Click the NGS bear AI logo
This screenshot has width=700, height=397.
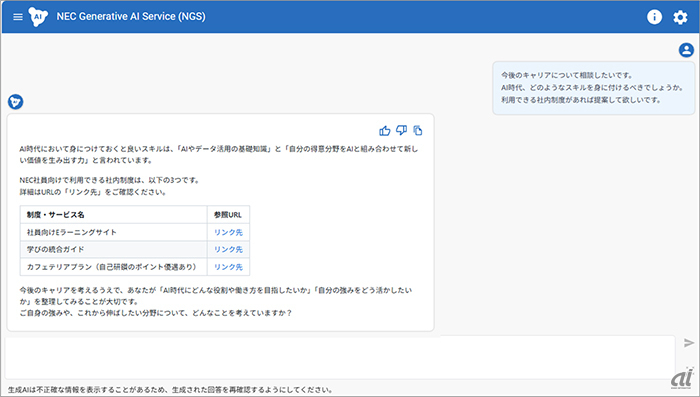point(38,17)
